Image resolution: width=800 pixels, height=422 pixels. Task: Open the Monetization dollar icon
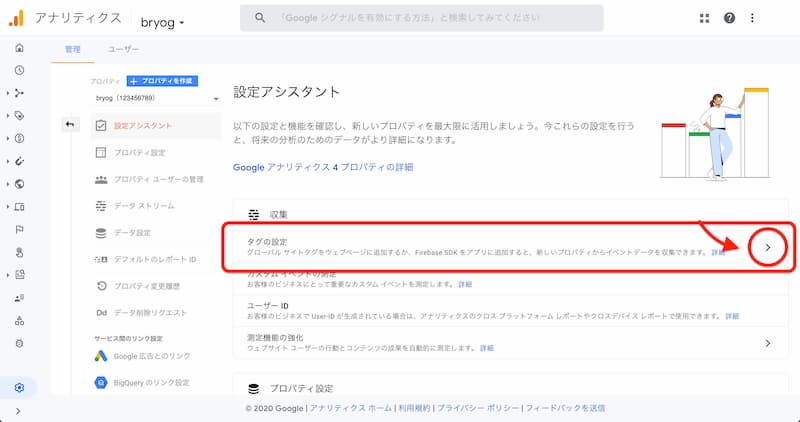click(x=19, y=138)
